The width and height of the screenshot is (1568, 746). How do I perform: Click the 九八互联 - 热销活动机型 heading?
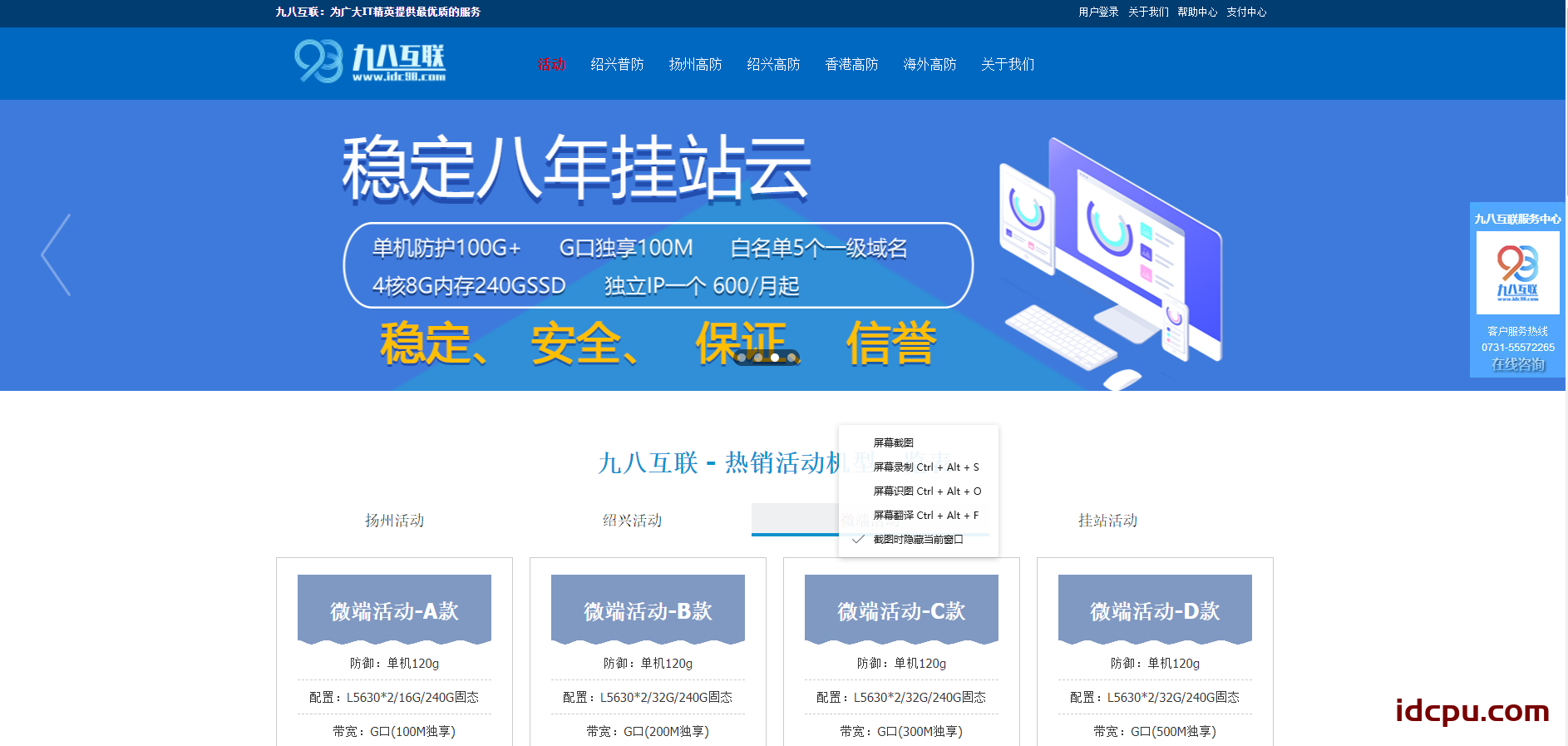(x=775, y=462)
